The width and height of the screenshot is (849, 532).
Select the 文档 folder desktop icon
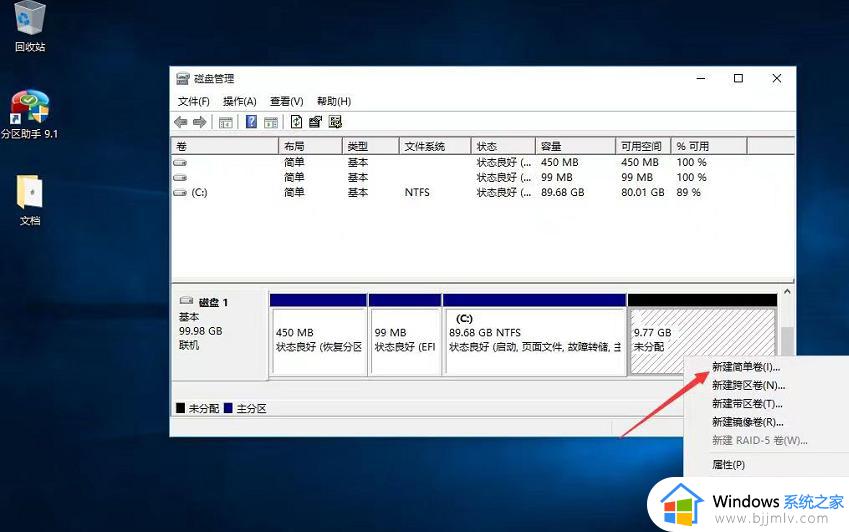click(30, 200)
